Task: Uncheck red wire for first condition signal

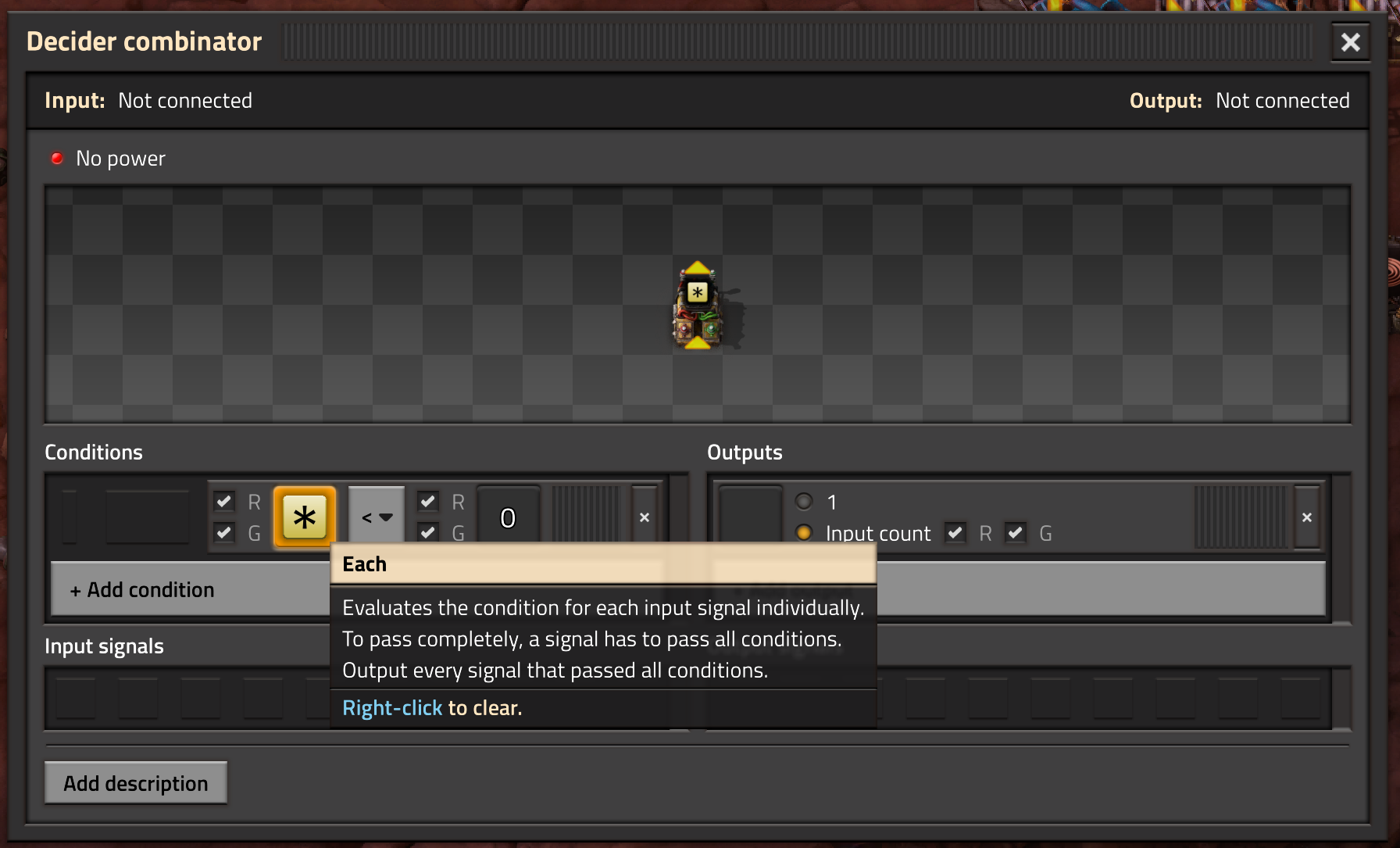Action: coord(224,501)
